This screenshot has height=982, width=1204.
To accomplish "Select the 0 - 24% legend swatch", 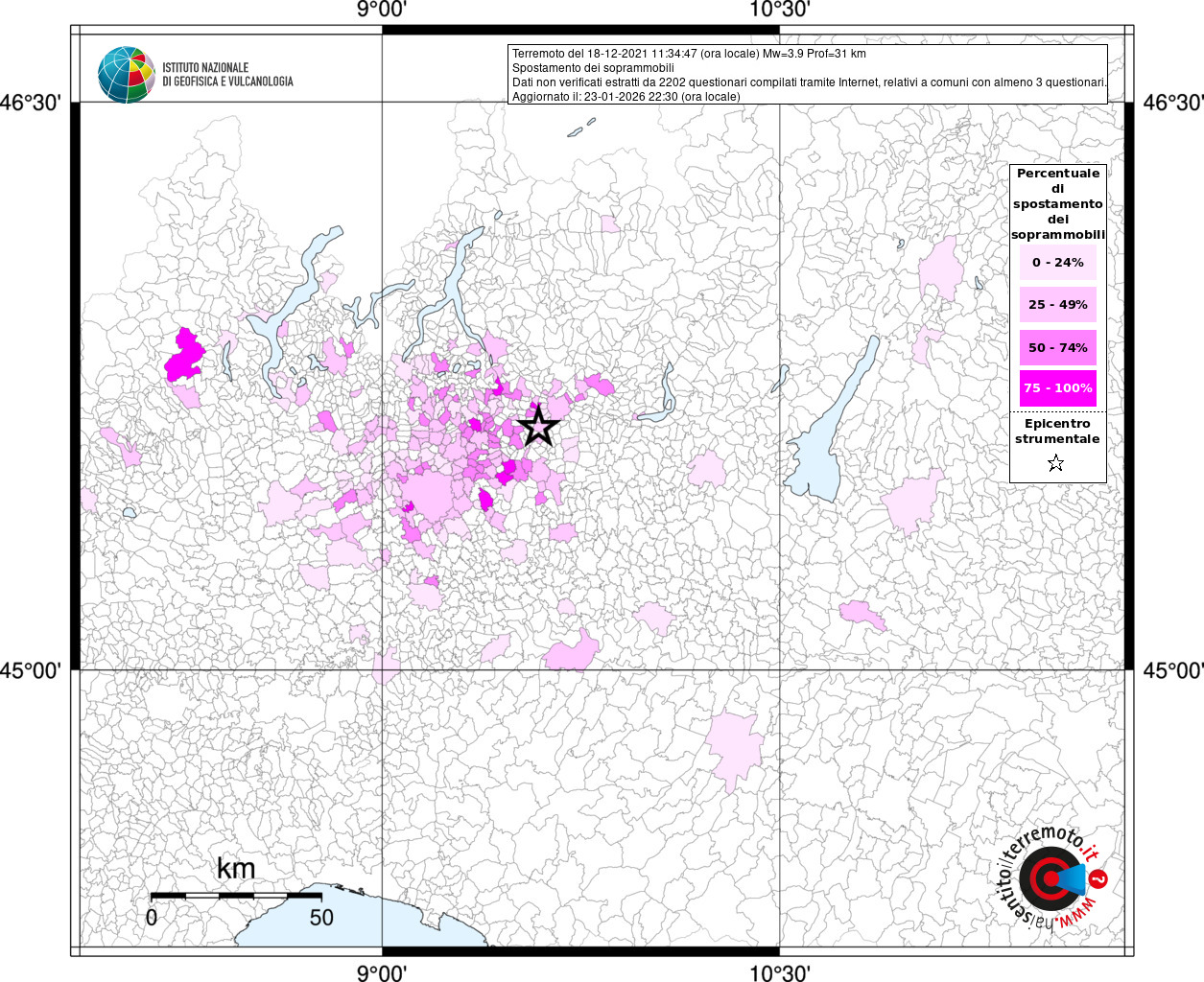I will click(1057, 262).
